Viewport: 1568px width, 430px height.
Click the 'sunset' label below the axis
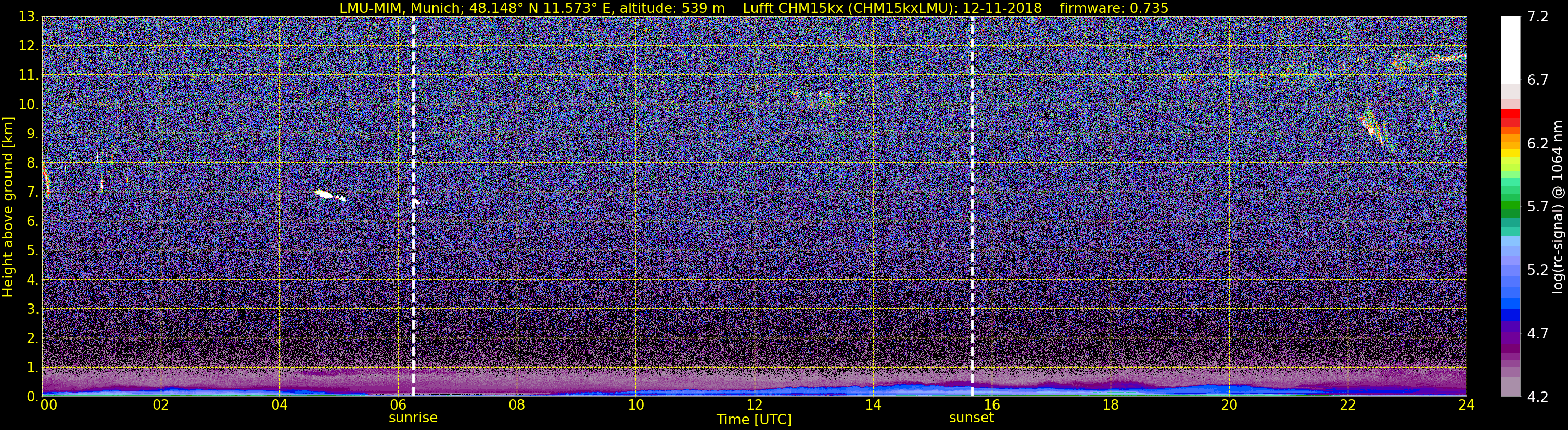pos(972,418)
